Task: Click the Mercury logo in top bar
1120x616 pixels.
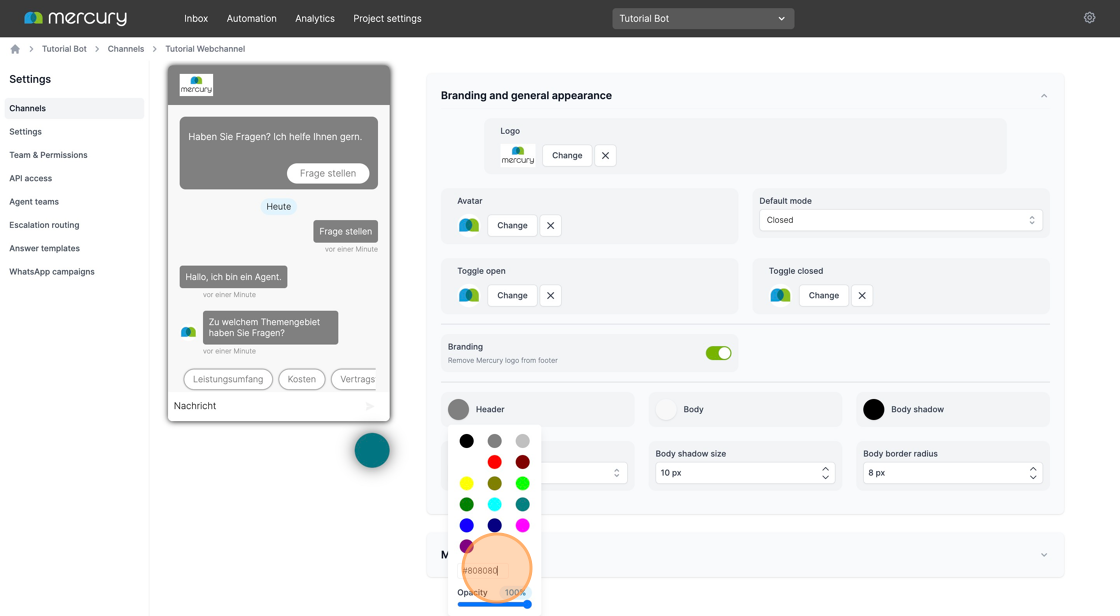Action: (76, 18)
